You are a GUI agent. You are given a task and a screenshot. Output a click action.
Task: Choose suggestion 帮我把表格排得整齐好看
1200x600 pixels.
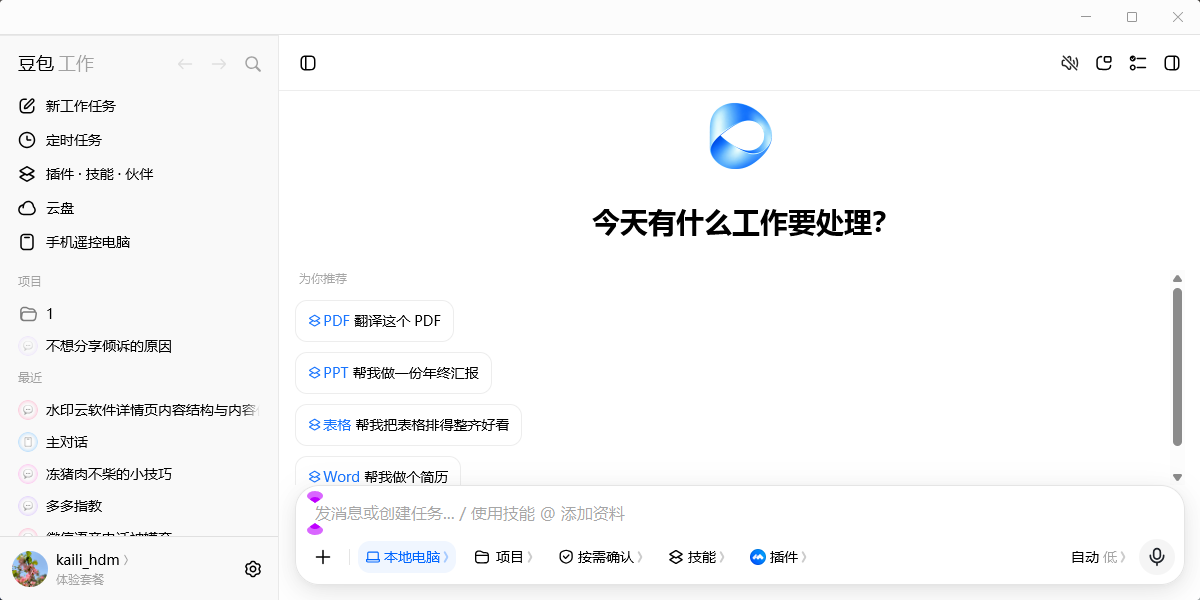[x=408, y=425]
